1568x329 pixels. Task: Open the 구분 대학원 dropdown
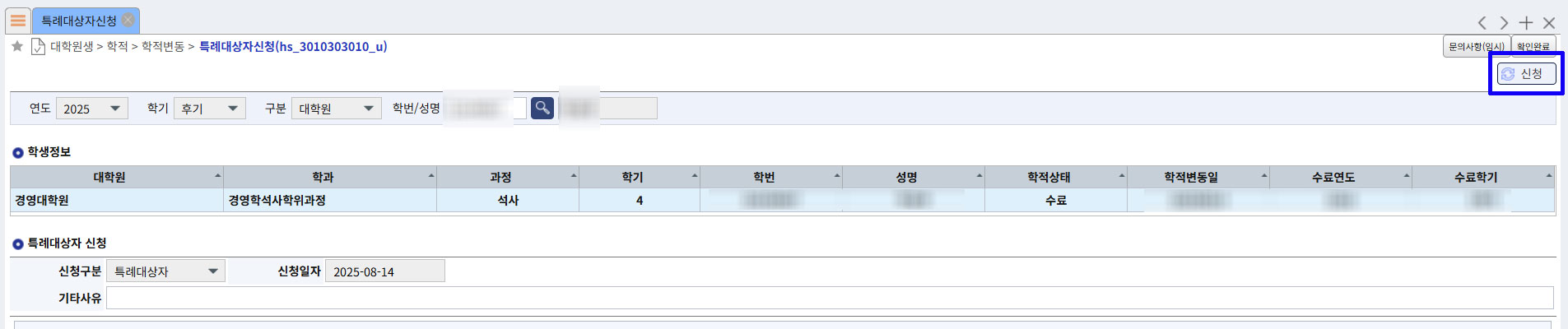(337, 109)
